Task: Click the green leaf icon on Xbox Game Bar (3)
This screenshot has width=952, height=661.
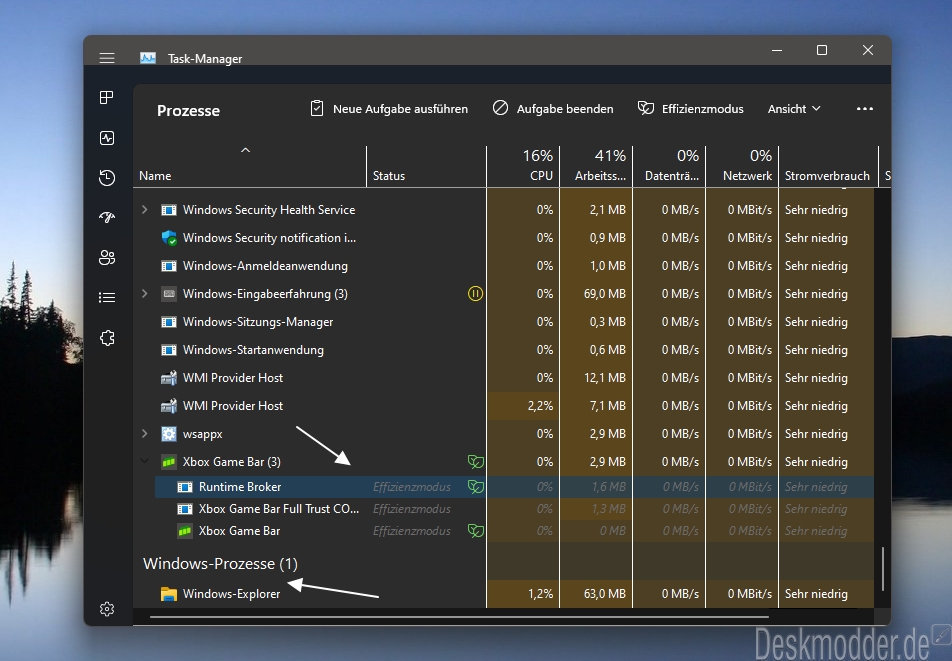Action: pyautogui.click(x=476, y=462)
